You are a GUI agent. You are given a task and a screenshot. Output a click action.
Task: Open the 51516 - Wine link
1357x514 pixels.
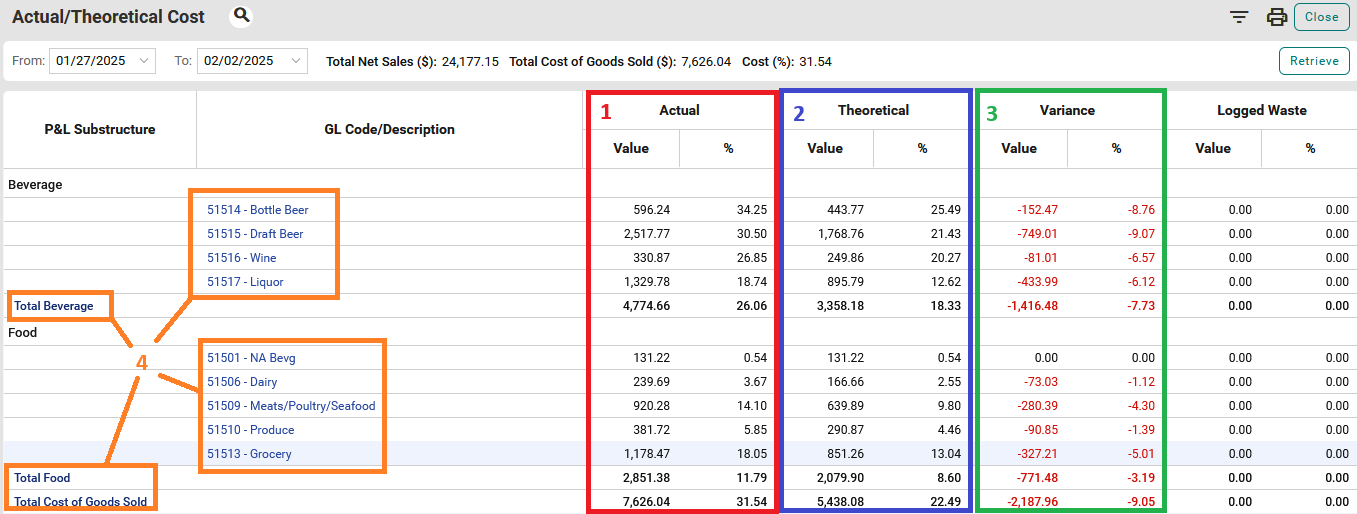pos(242,258)
